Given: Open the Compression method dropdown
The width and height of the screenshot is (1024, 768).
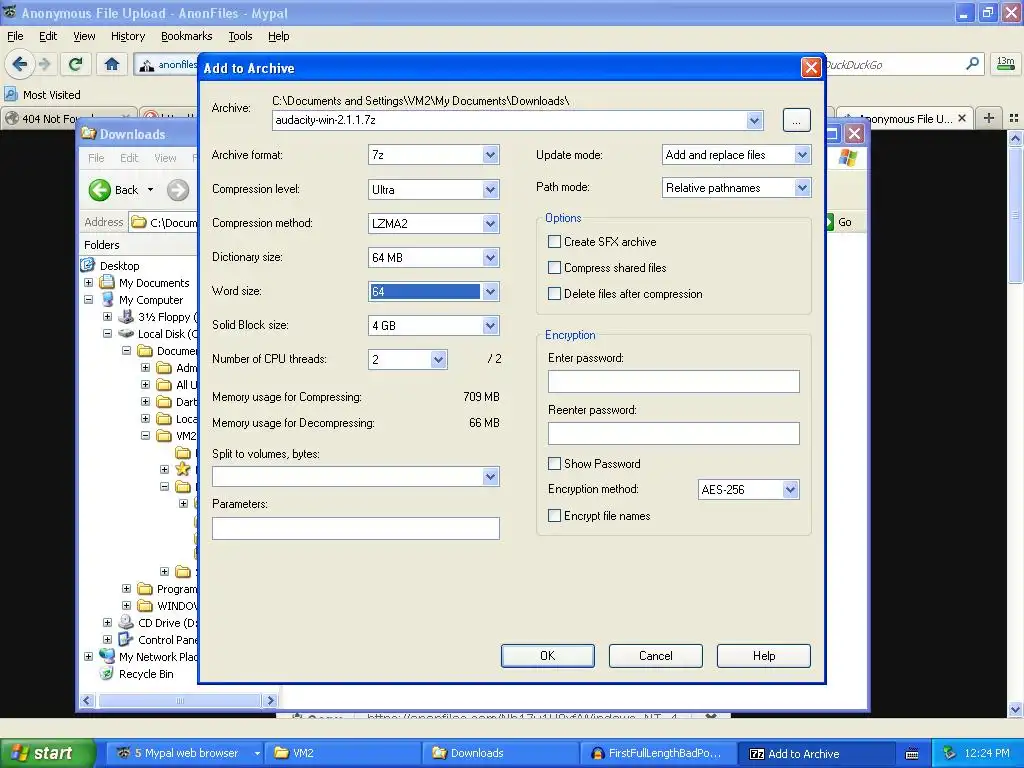Looking at the screenshot, I should pos(490,223).
